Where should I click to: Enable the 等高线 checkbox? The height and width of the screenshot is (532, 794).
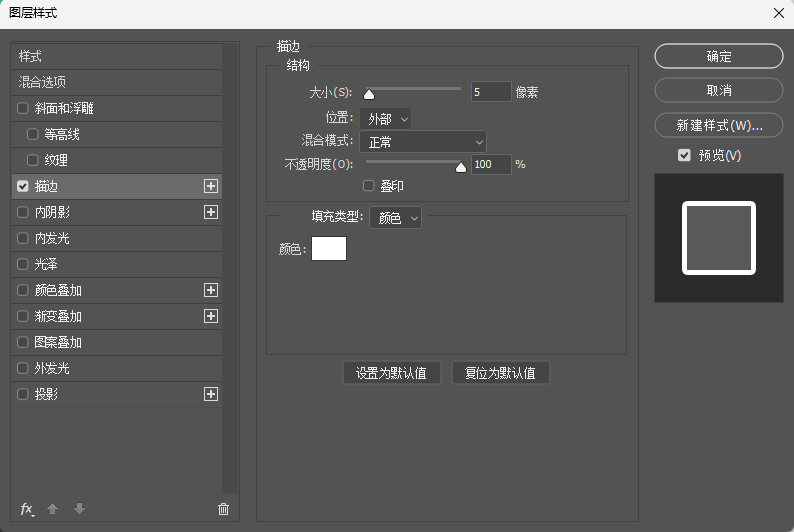32,134
